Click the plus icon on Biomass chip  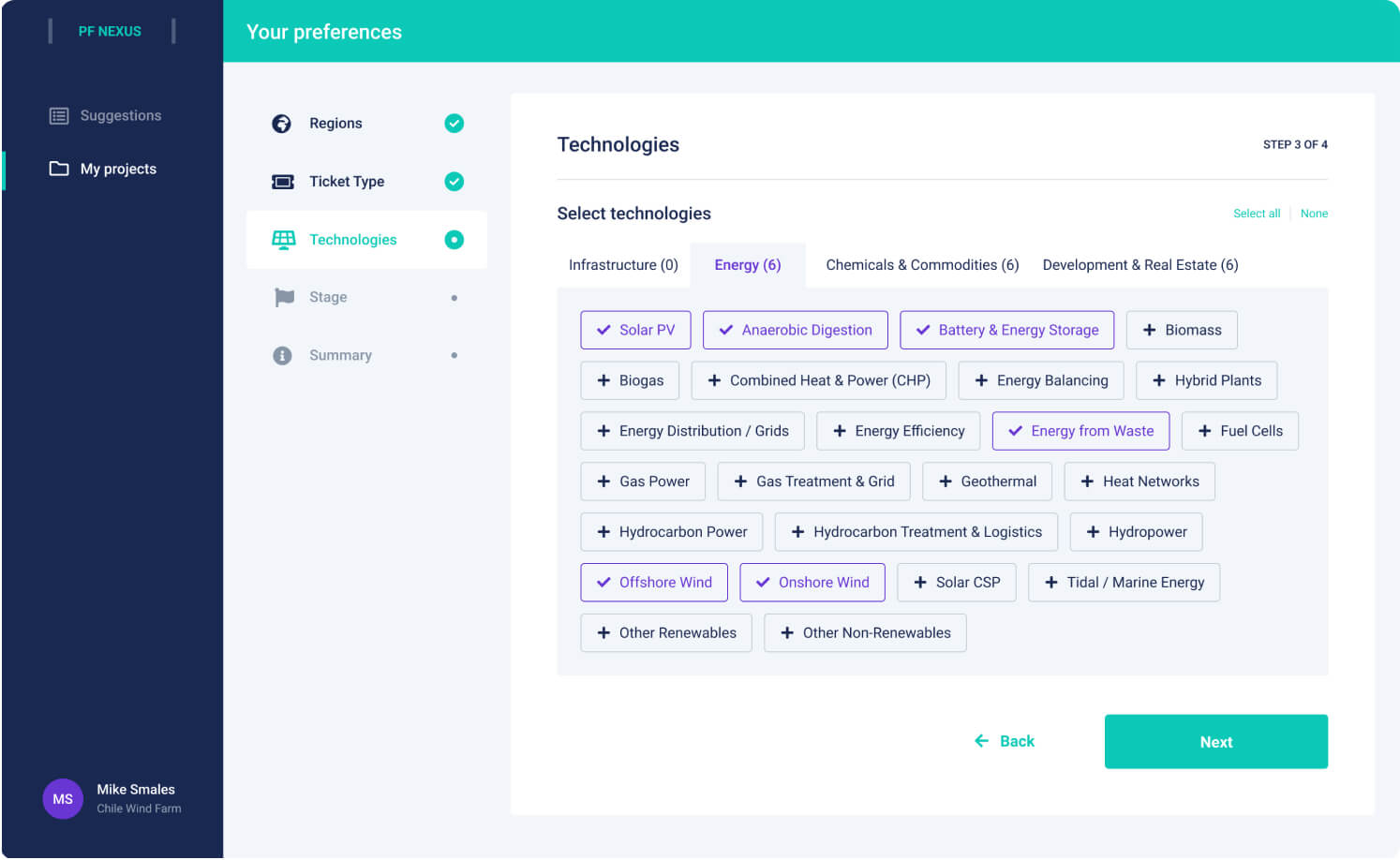[x=1149, y=330]
